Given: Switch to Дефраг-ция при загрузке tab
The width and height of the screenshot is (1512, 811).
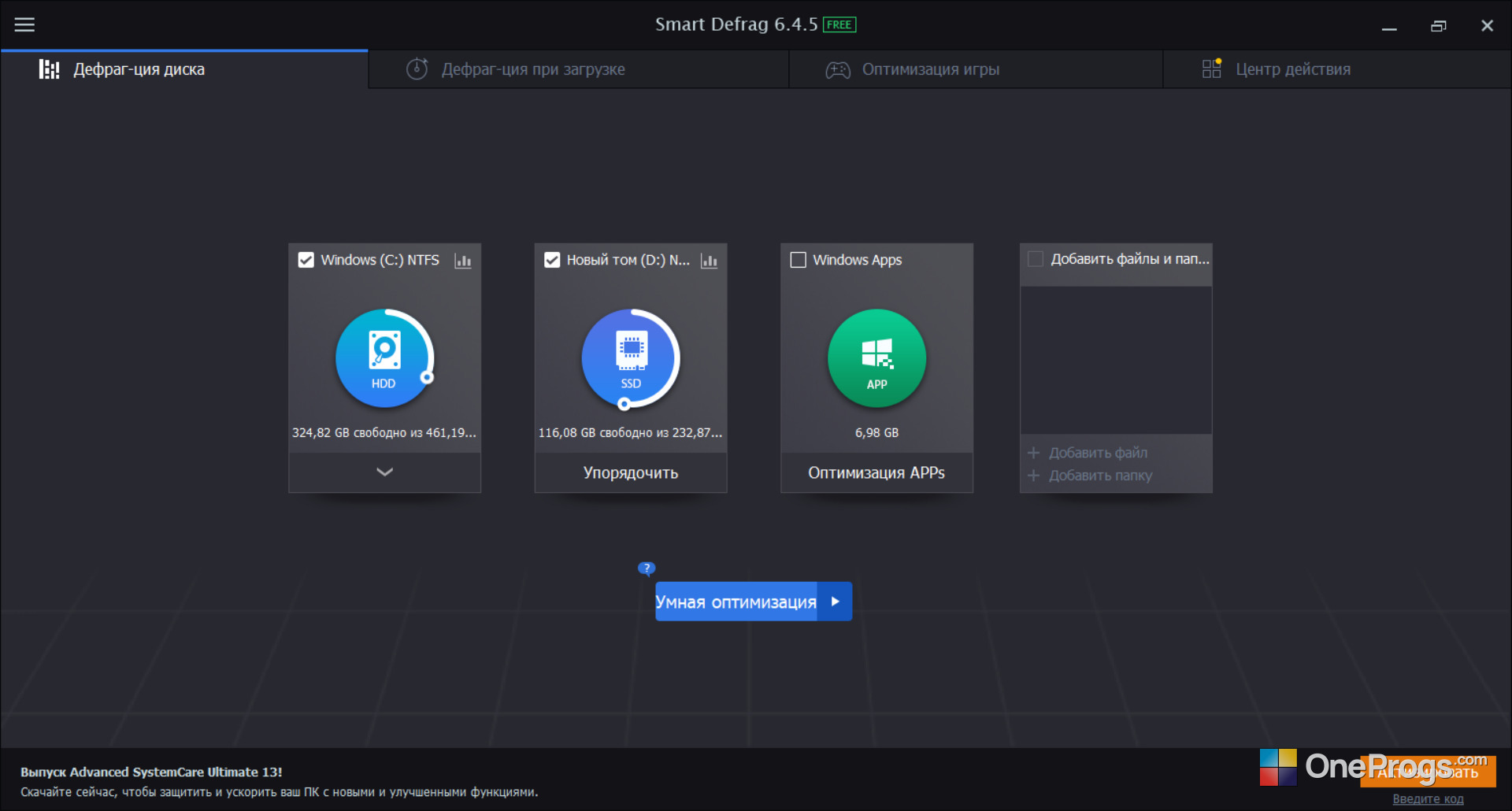Looking at the screenshot, I should [x=579, y=69].
